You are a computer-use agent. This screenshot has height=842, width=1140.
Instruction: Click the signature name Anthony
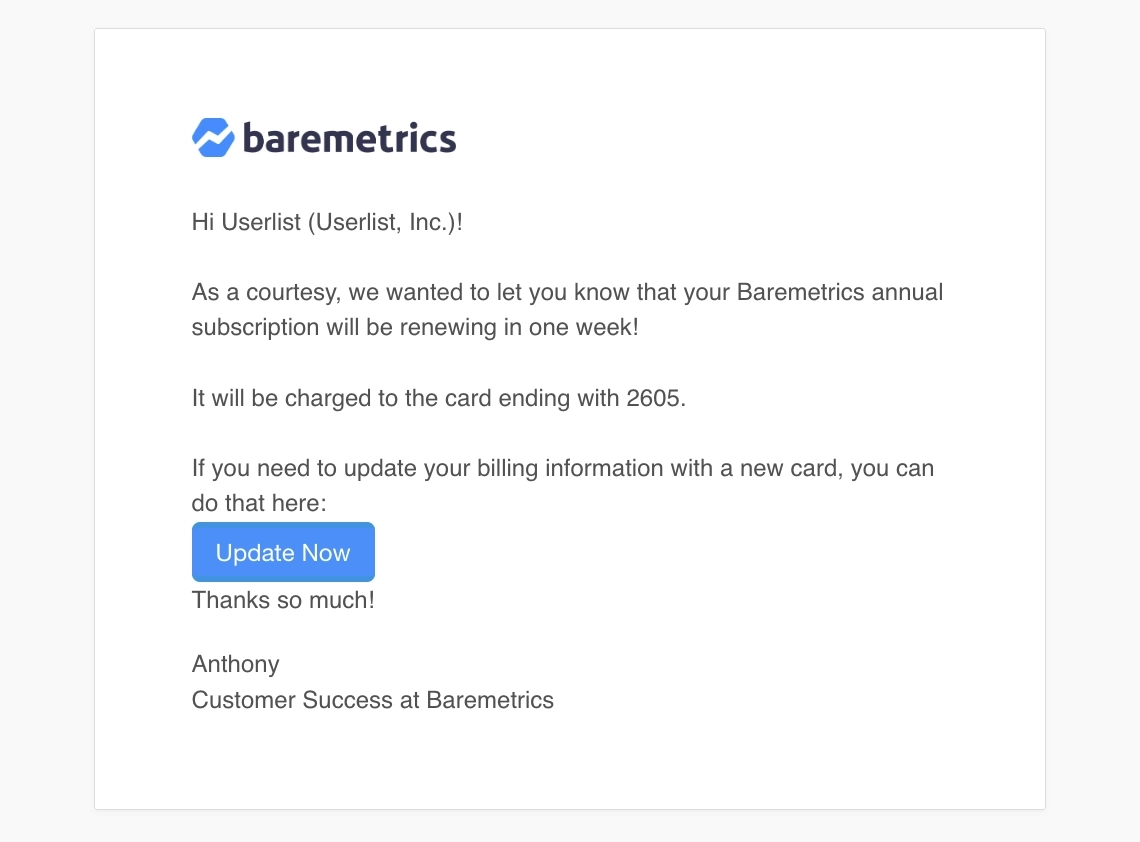point(235,663)
